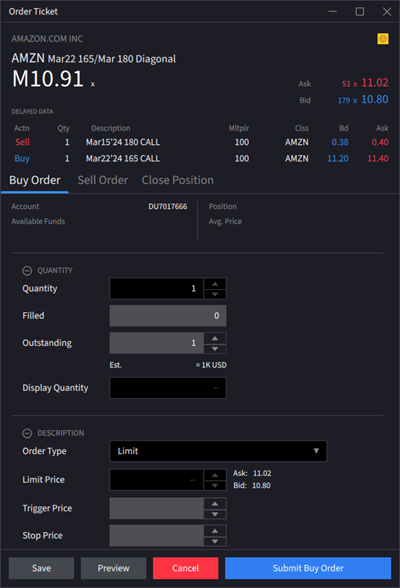This screenshot has width=400, height=588.
Task: Click the 11.40 ask of the Buy leg
Action: 378,159
